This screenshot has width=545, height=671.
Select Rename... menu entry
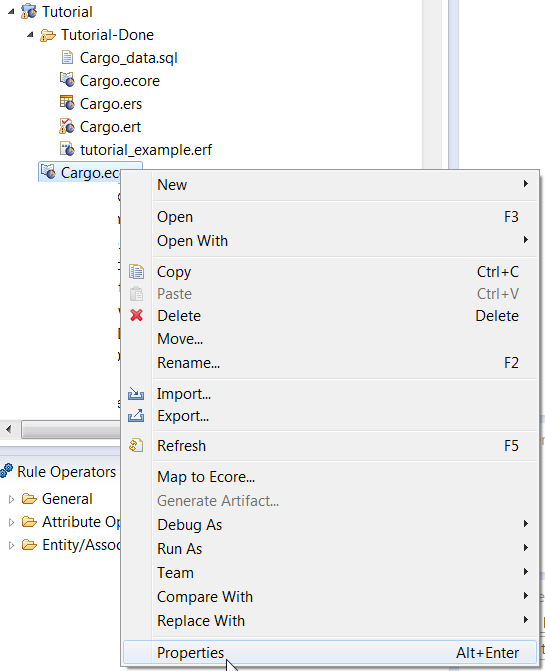coord(329,363)
